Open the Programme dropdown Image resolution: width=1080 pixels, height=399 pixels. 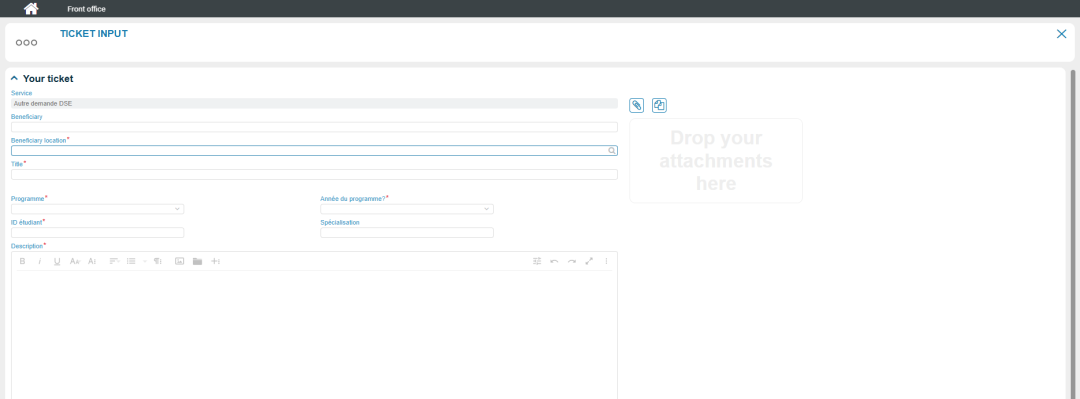[x=97, y=209]
